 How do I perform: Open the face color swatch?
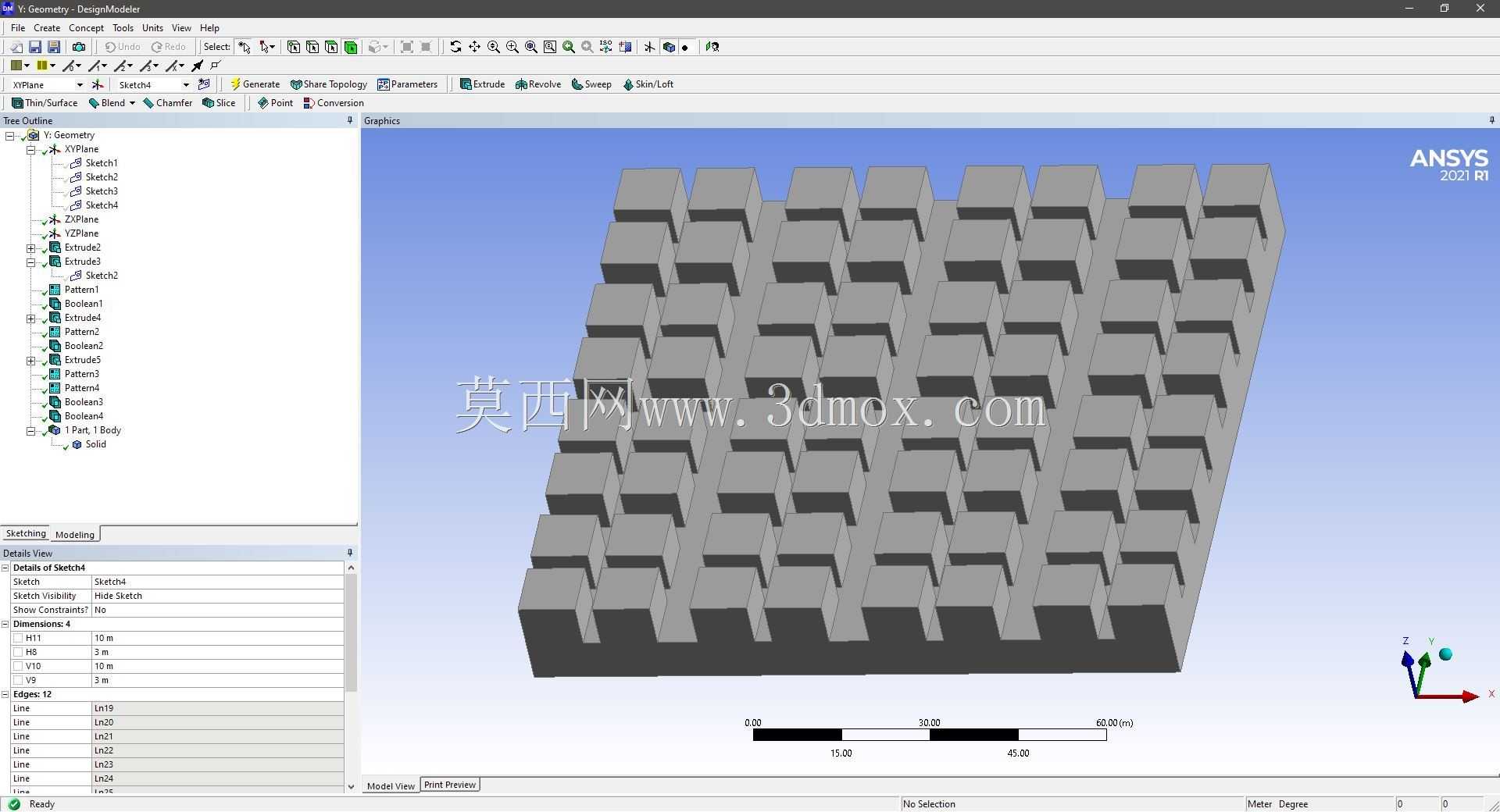(x=16, y=66)
